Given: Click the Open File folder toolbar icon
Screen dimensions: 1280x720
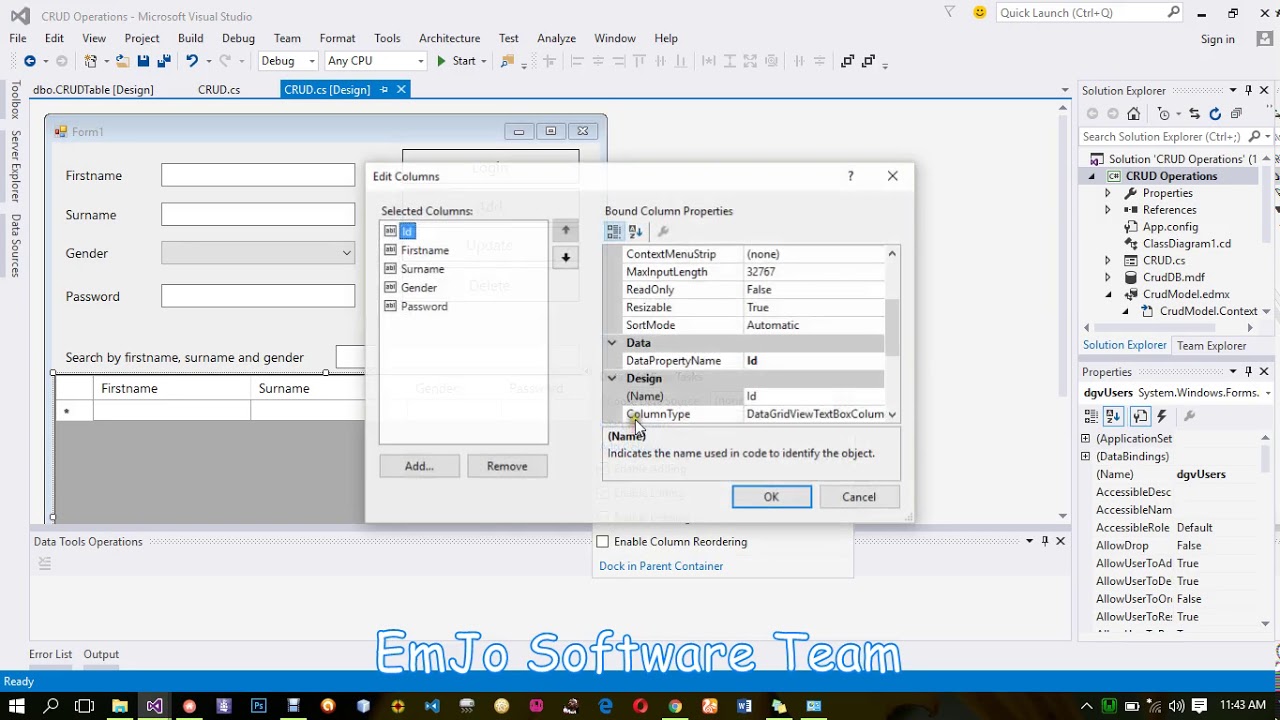Looking at the screenshot, I should [122, 61].
